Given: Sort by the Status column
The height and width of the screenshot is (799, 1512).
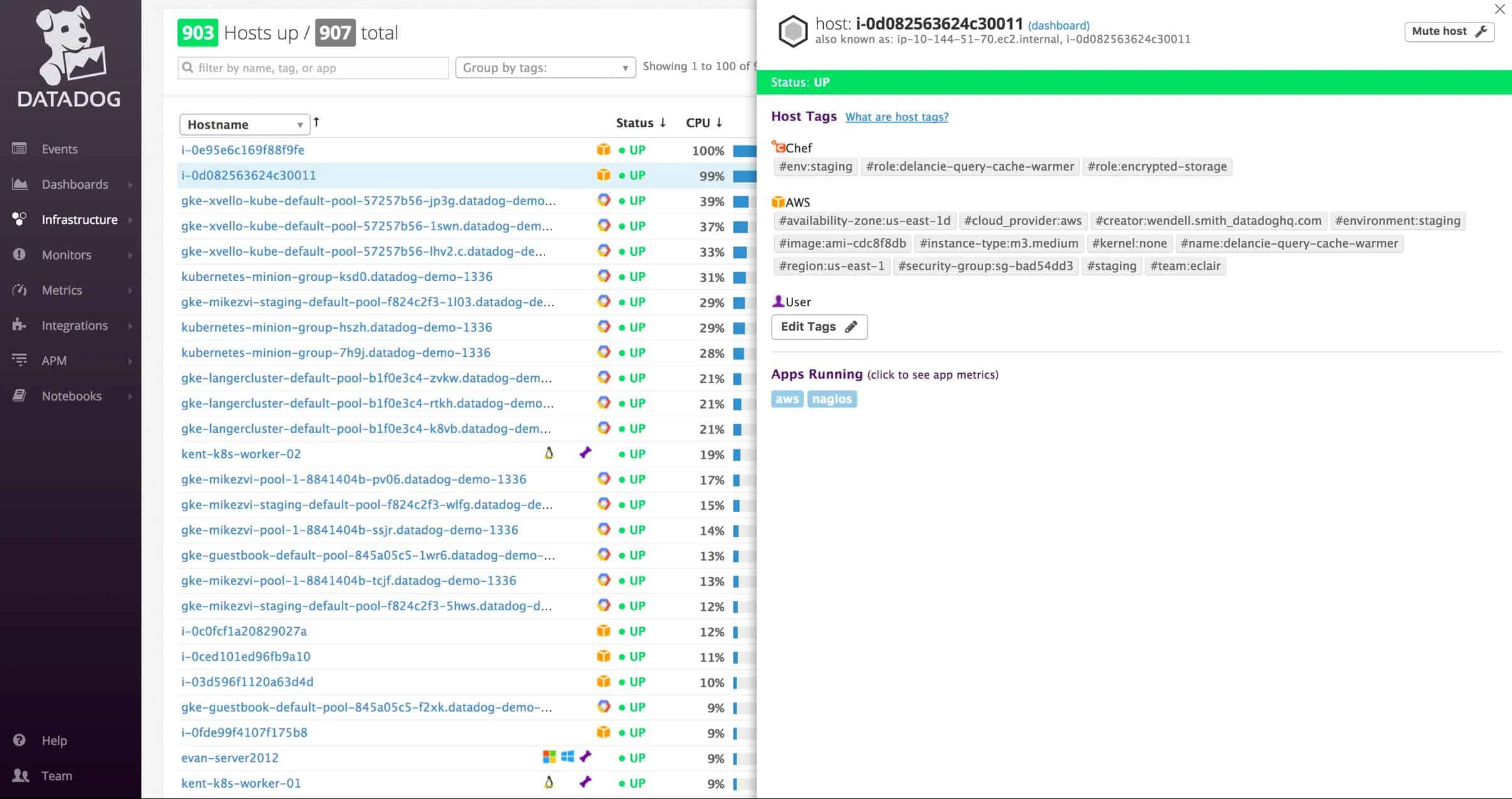Looking at the screenshot, I should (x=641, y=123).
